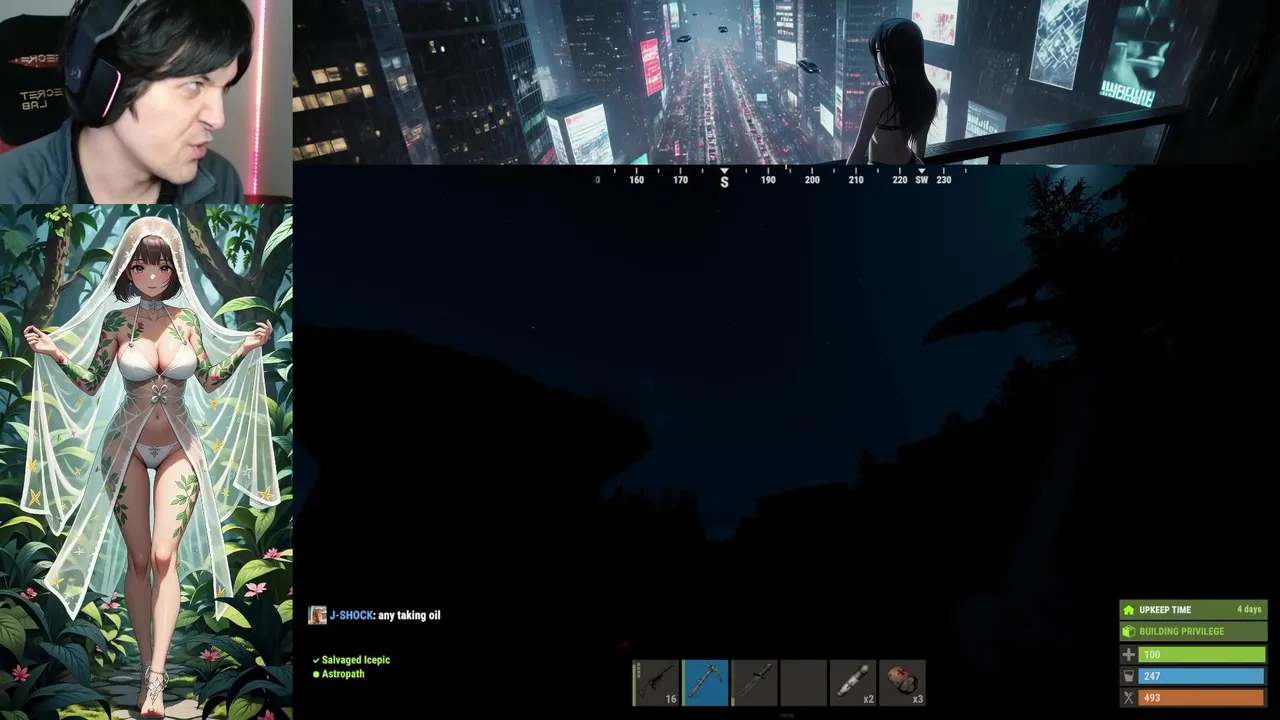The height and width of the screenshot is (720, 1280).
Task: Click the 170 heading on the compass
Action: click(x=680, y=180)
